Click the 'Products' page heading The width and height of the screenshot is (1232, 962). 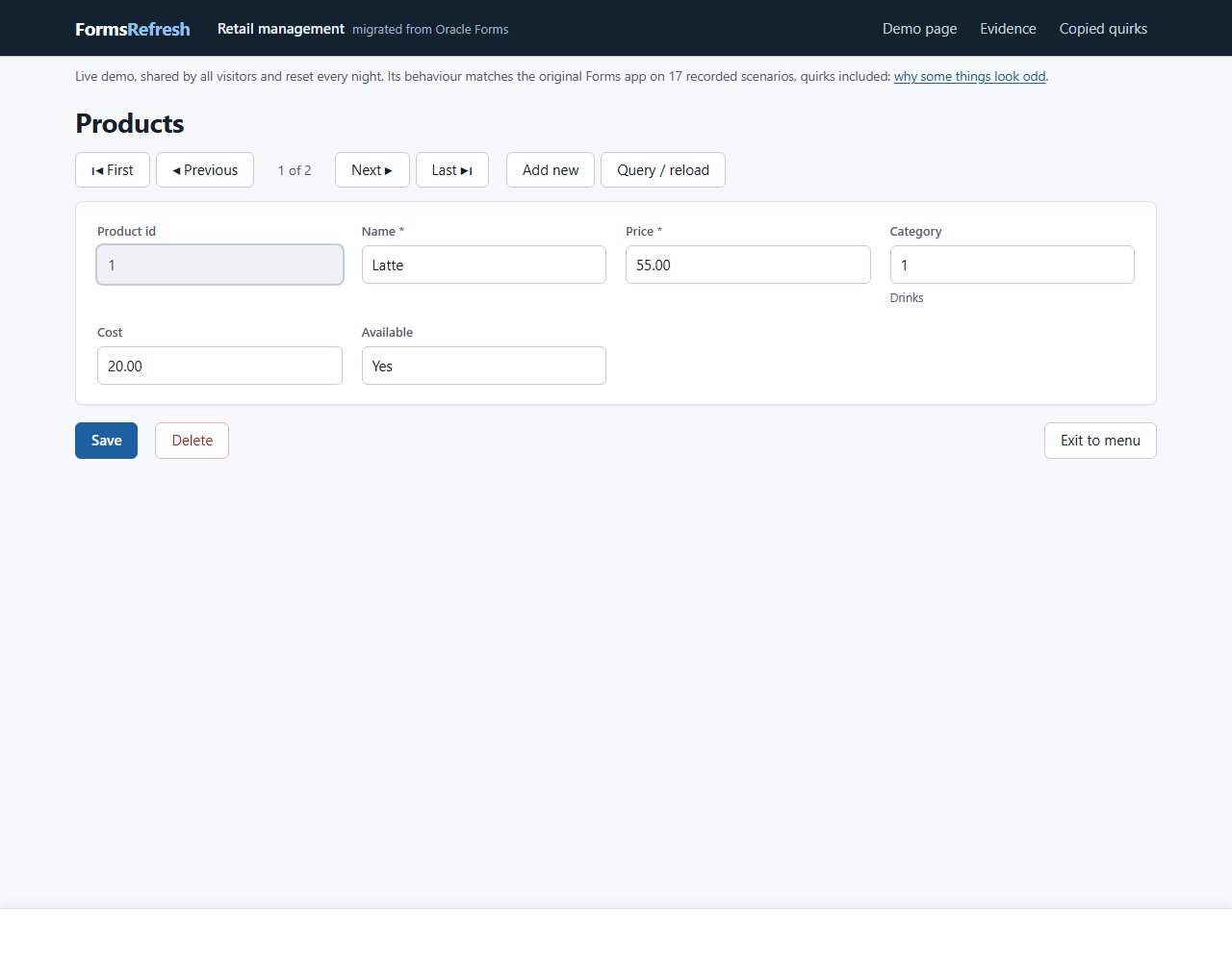[130, 123]
